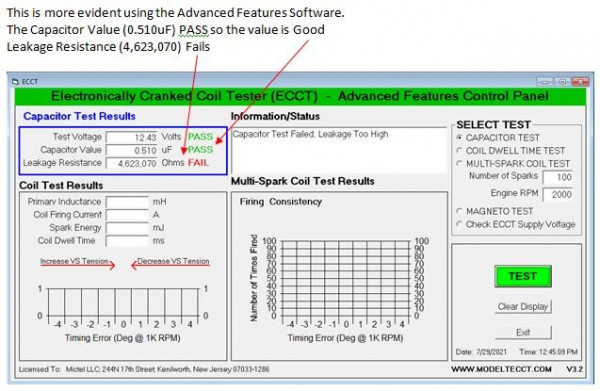Viewport: 600px width, 391px height.
Task: Click the red FAIL leakage result
Action: pyautogui.click(x=198, y=163)
